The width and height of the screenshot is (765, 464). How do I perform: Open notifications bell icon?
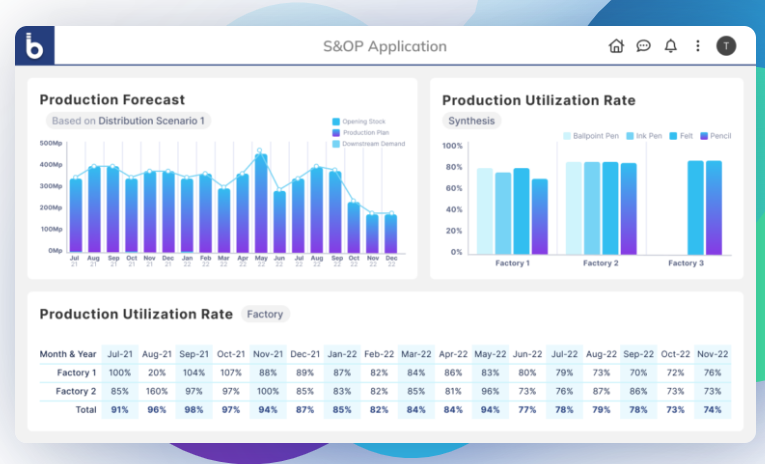671,46
